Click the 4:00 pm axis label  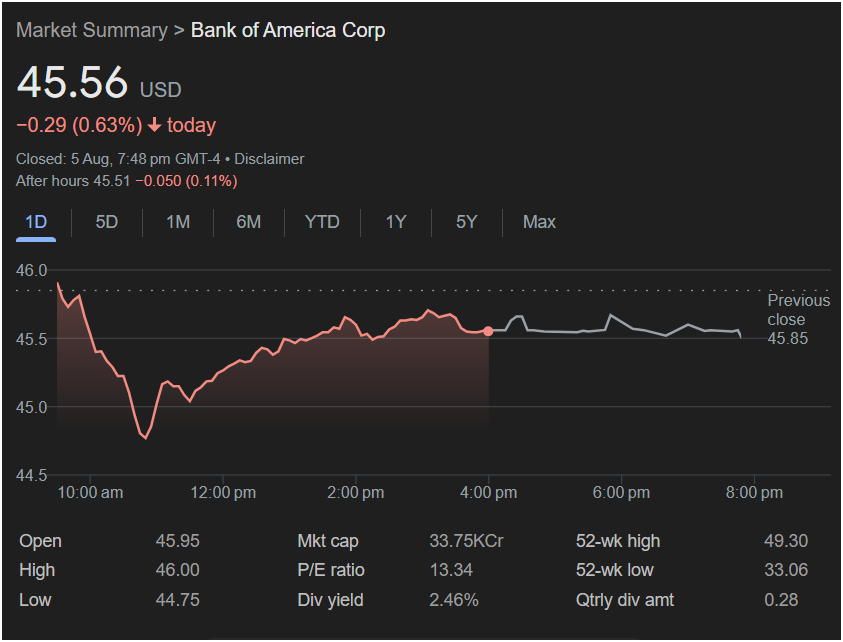pyautogui.click(x=489, y=493)
